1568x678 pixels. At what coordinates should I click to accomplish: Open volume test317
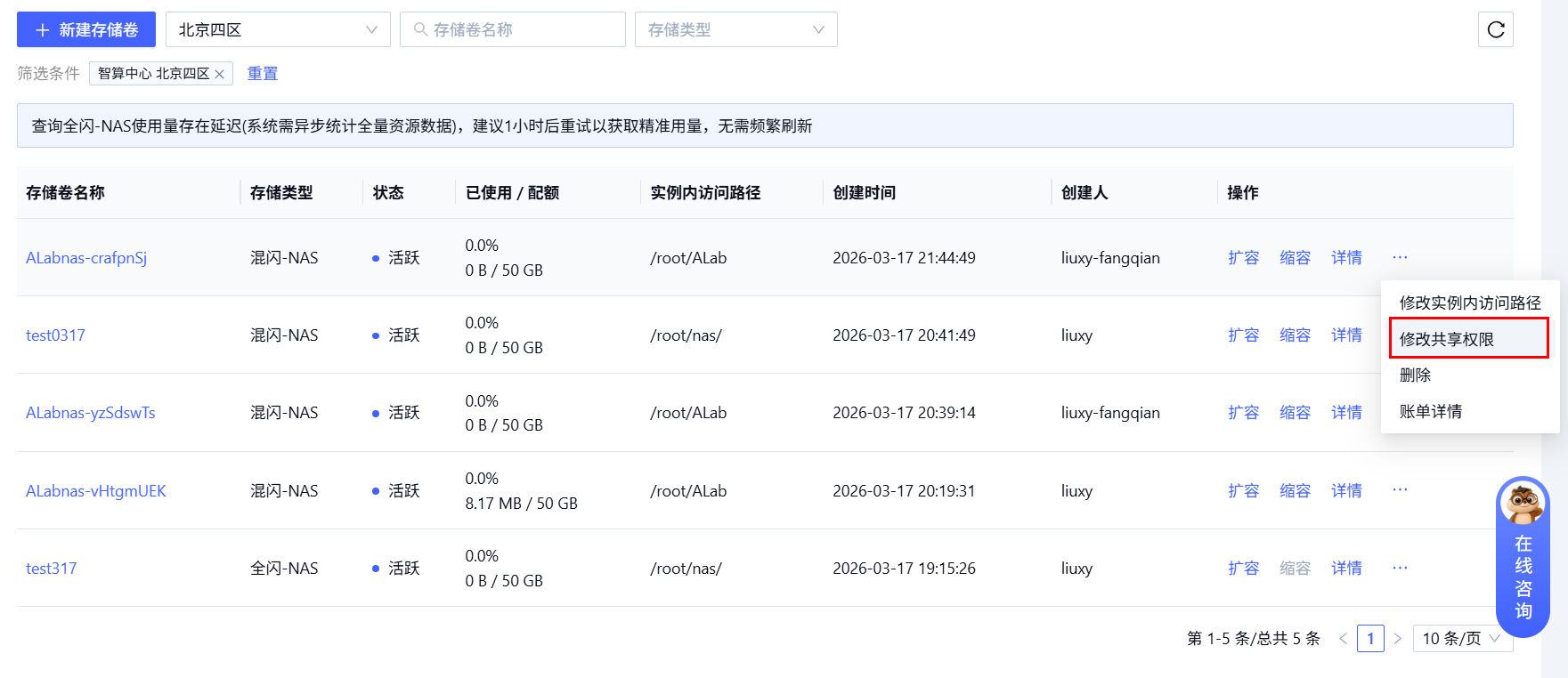coord(51,569)
